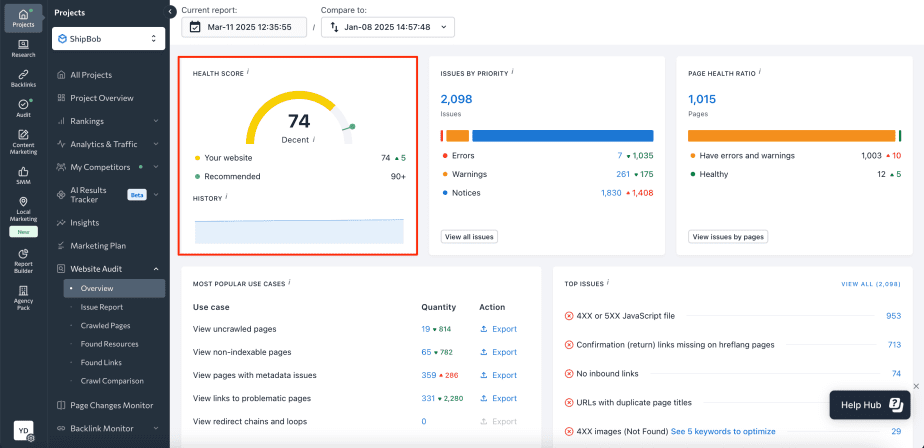Open the ShipBob project selector dropdown
Viewport: 924px width, 448px height.
point(108,38)
